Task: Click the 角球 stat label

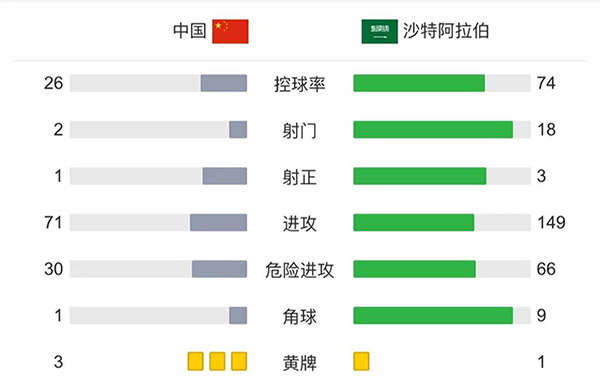Action: coord(300,316)
